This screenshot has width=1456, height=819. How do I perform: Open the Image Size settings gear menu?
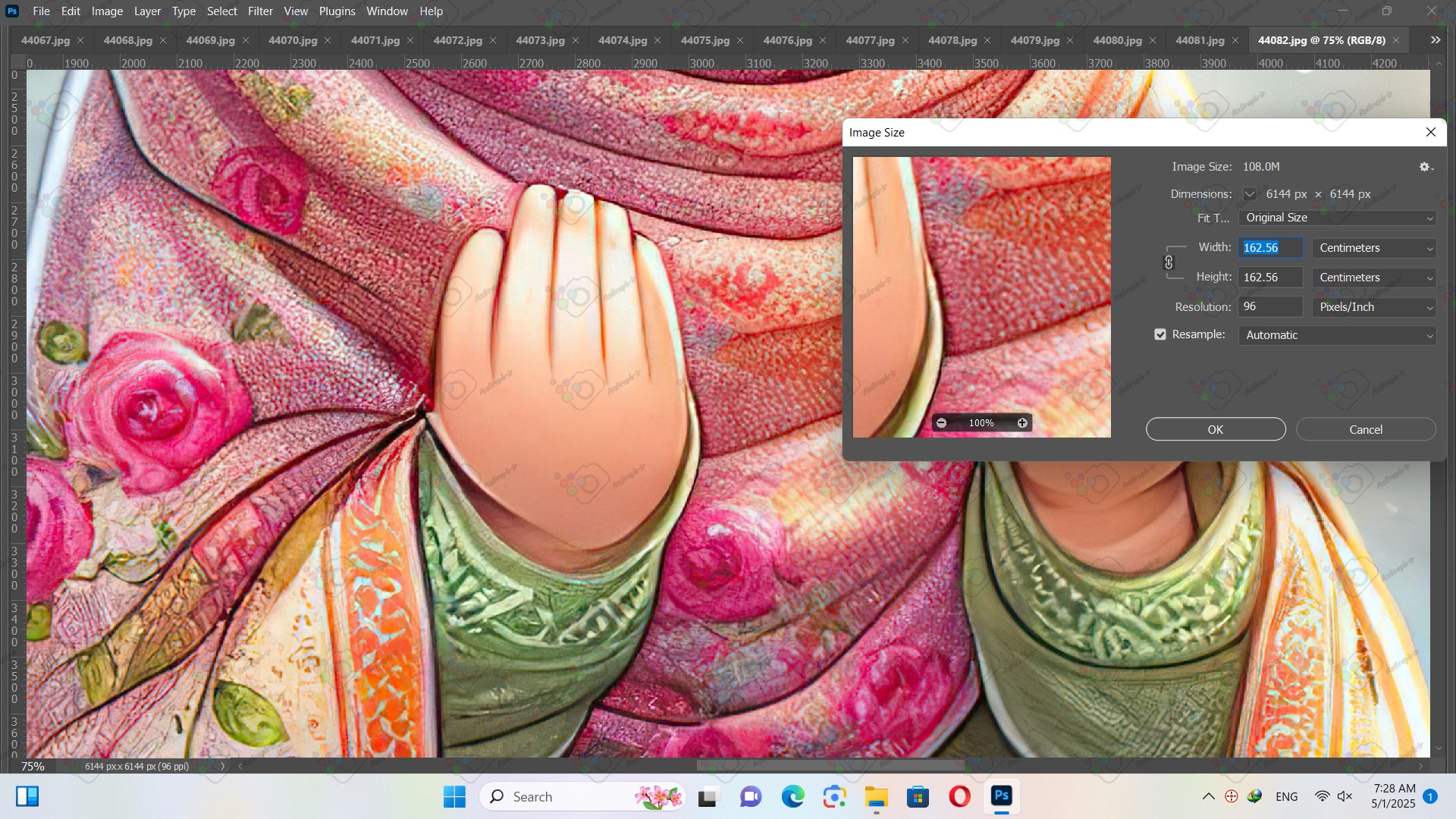(1426, 167)
